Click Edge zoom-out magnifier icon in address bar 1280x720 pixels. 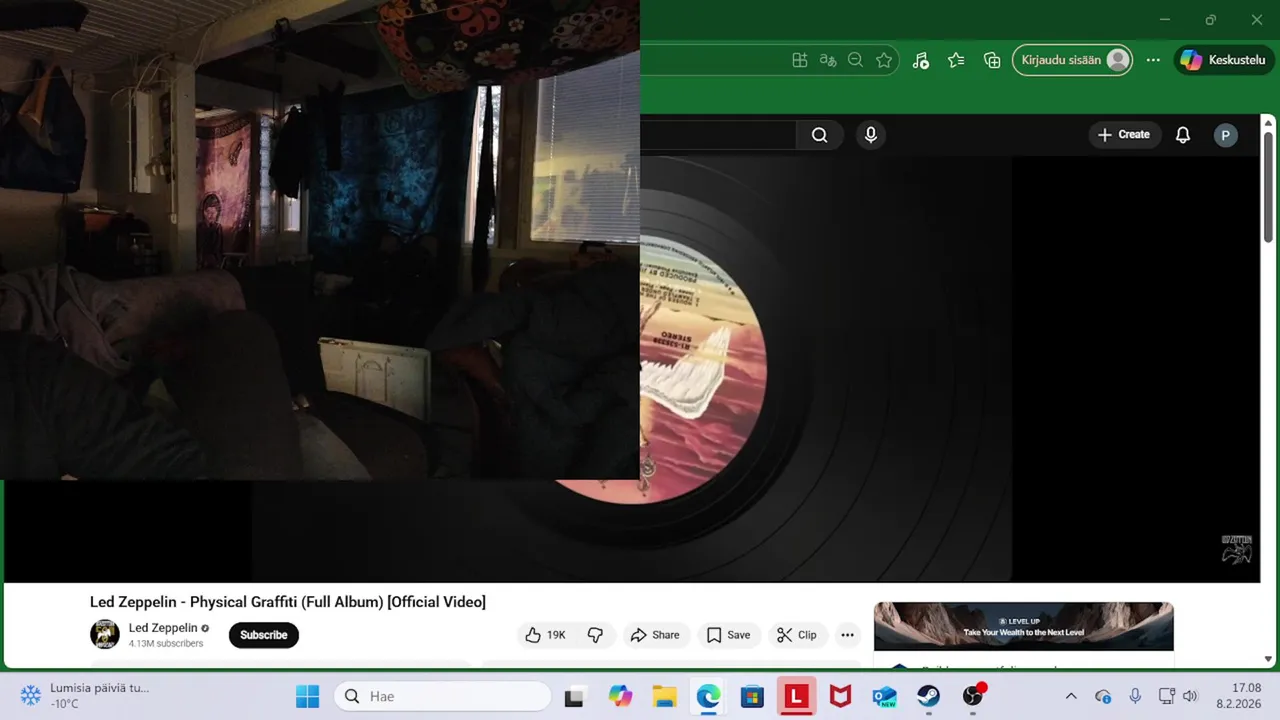856,60
